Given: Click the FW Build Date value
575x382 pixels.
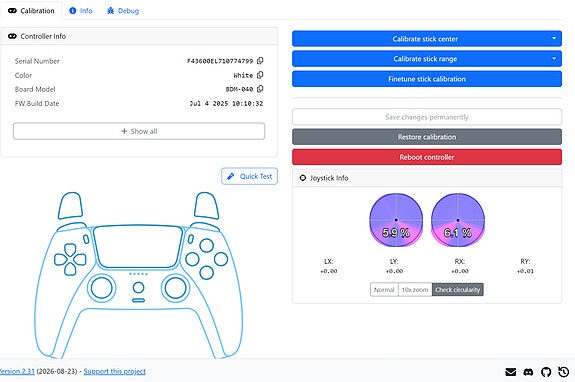Looking at the screenshot, I should [x=226, y=103].
